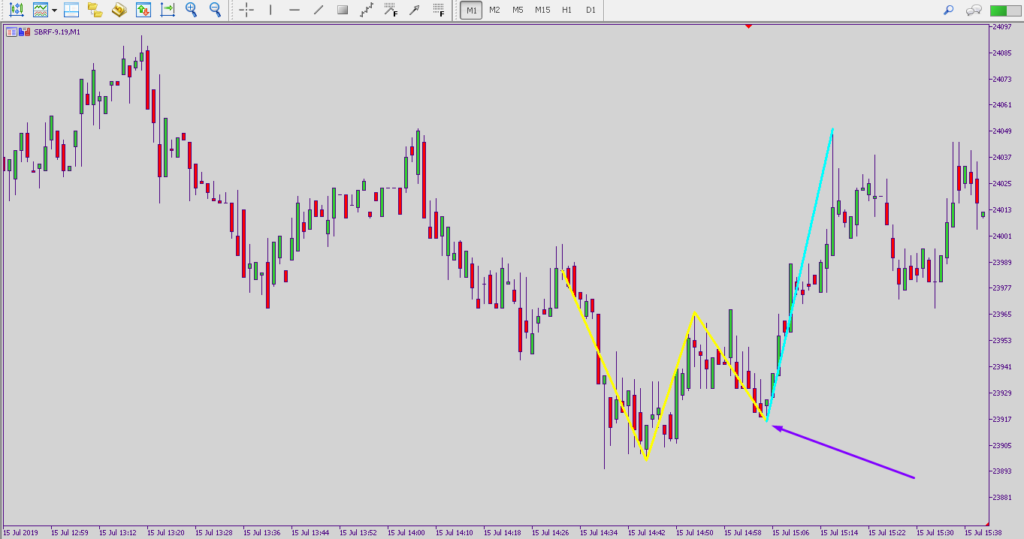This screenshot has width=1024, height=539.
Task: Select the rectangle shape tool
Action: point(342,10)
